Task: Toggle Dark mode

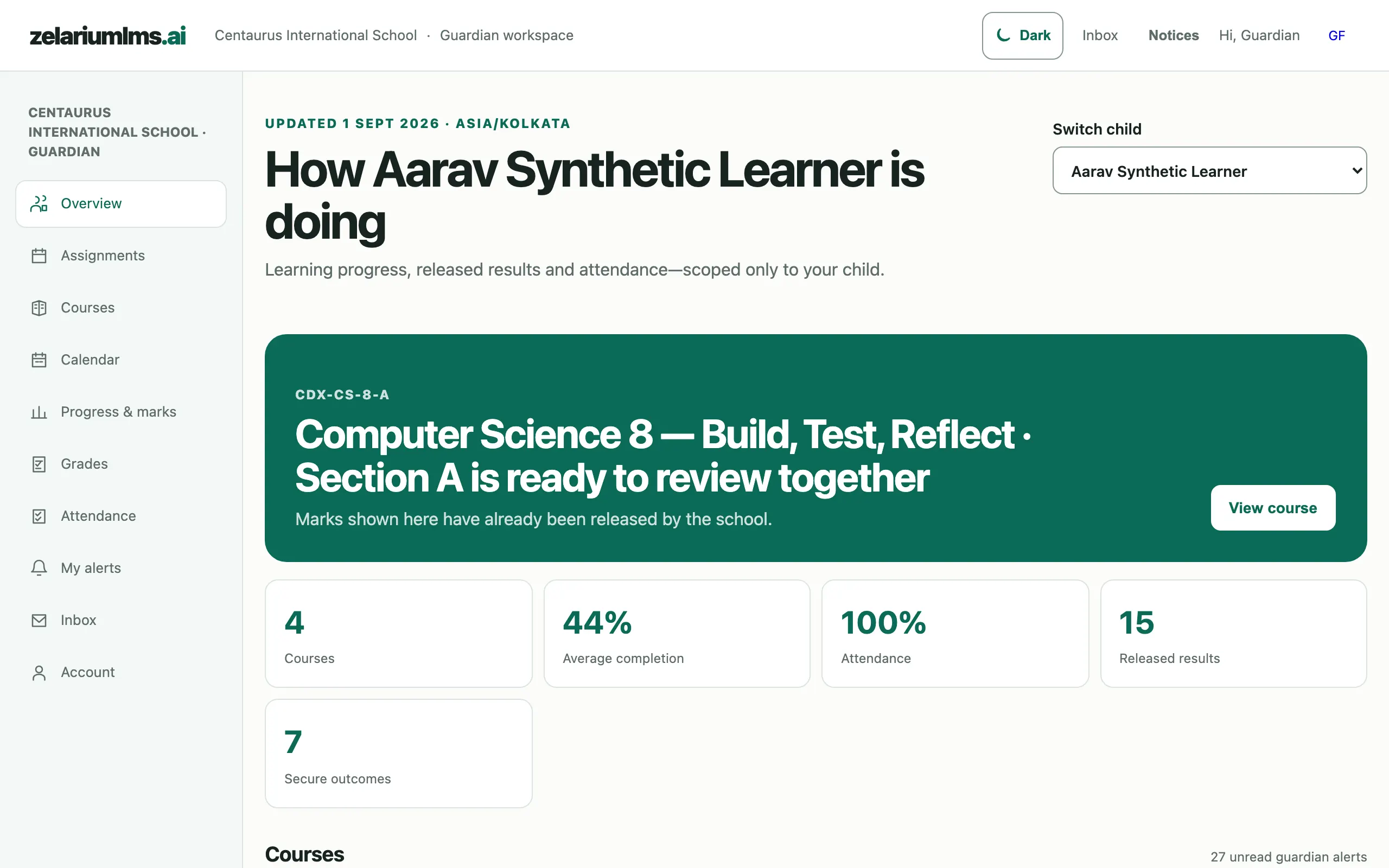Action: [1022, 36]
